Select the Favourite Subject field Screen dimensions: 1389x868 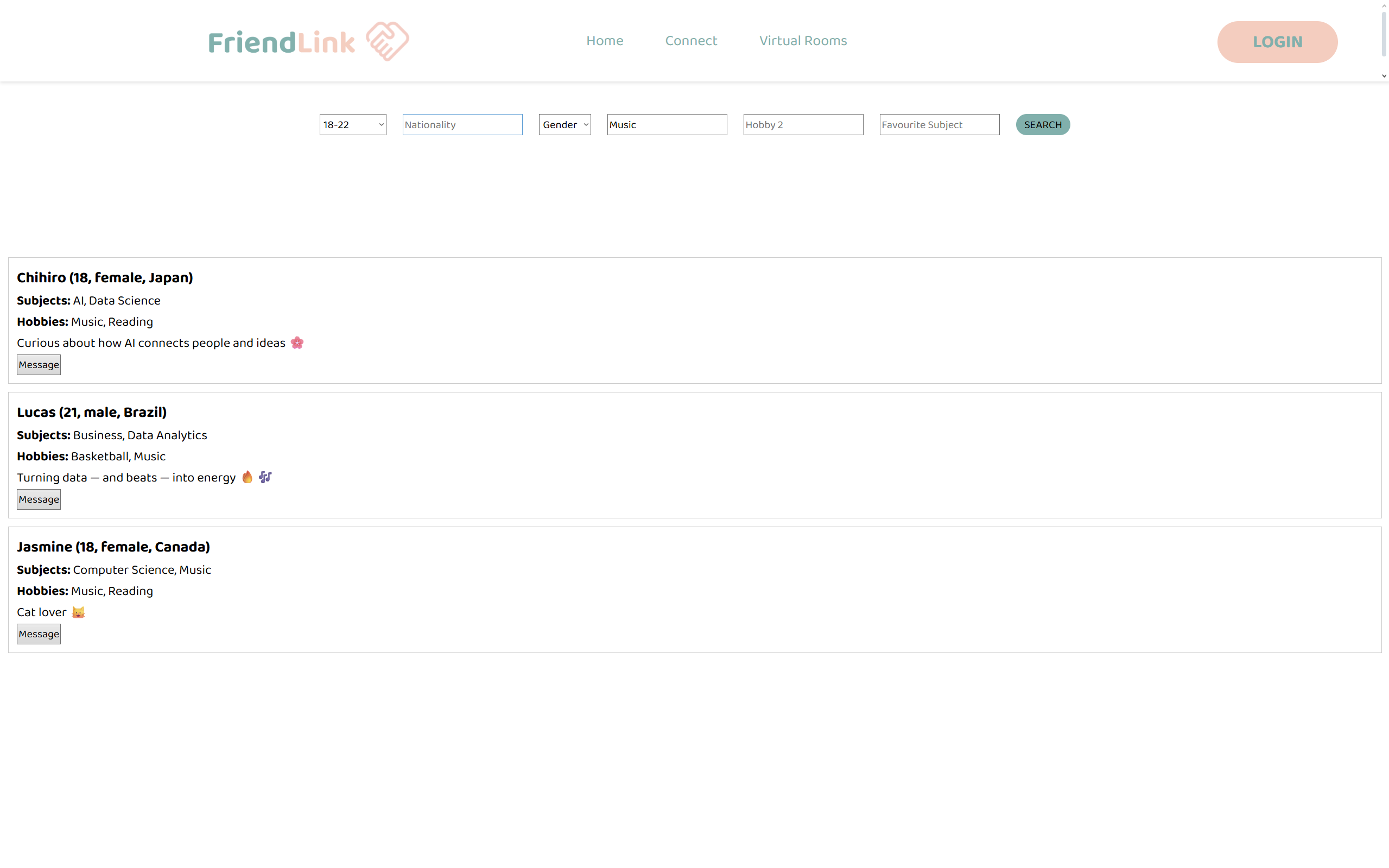point(939,124)
